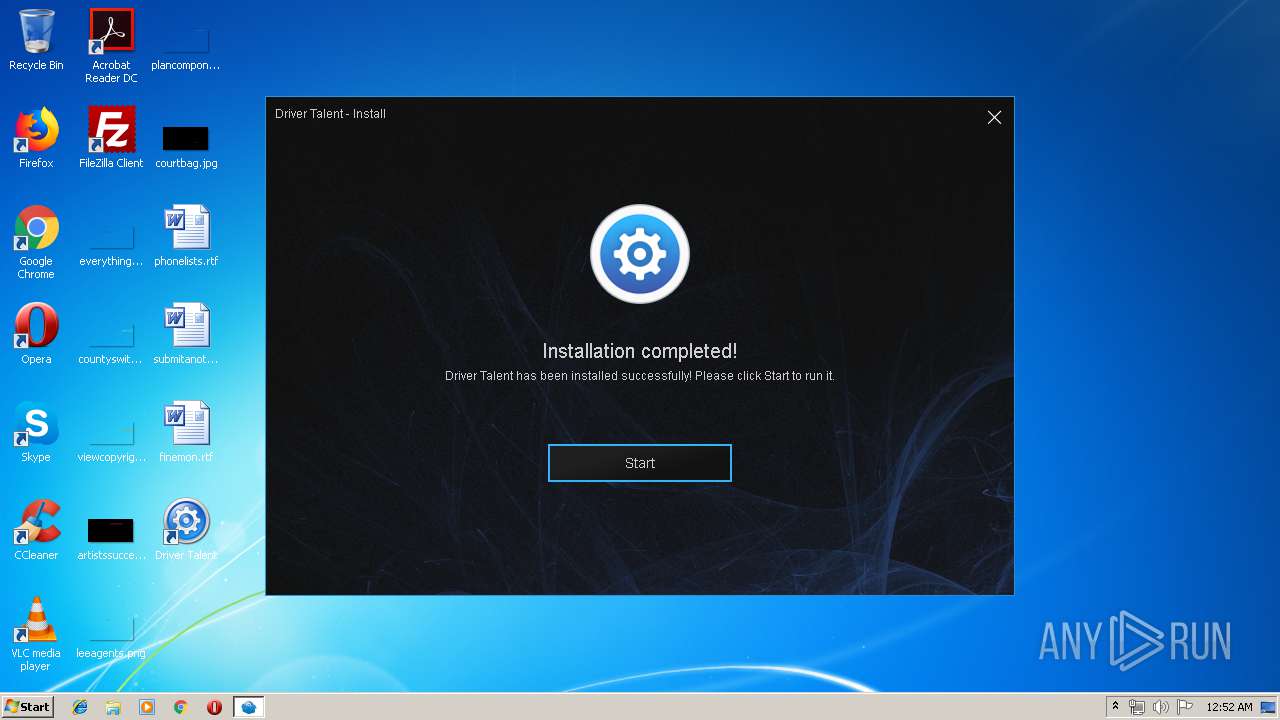Open the Recycle Bin desktop icon
This screenshot has height=720, width=1280.
point(36,41)
